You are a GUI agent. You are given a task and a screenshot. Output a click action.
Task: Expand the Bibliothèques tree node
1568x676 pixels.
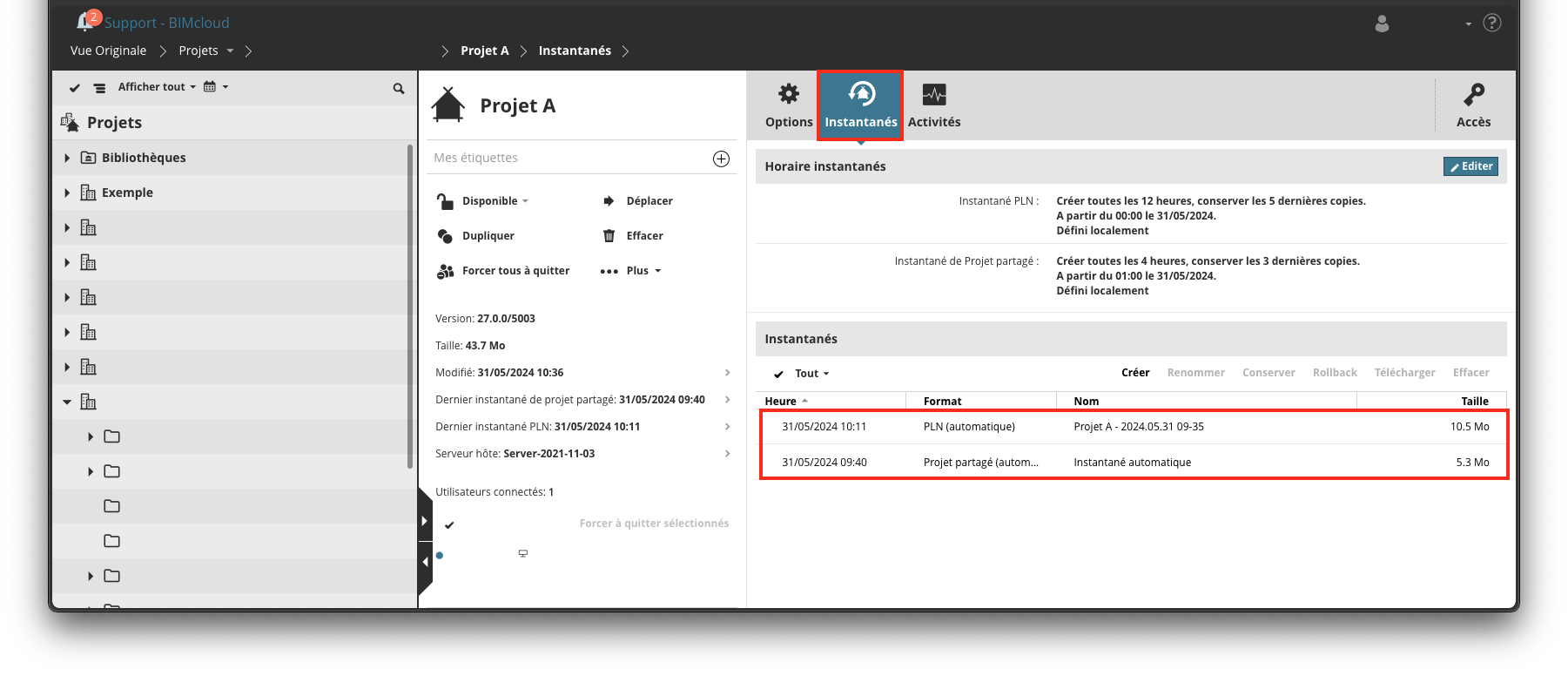(67, 158)
